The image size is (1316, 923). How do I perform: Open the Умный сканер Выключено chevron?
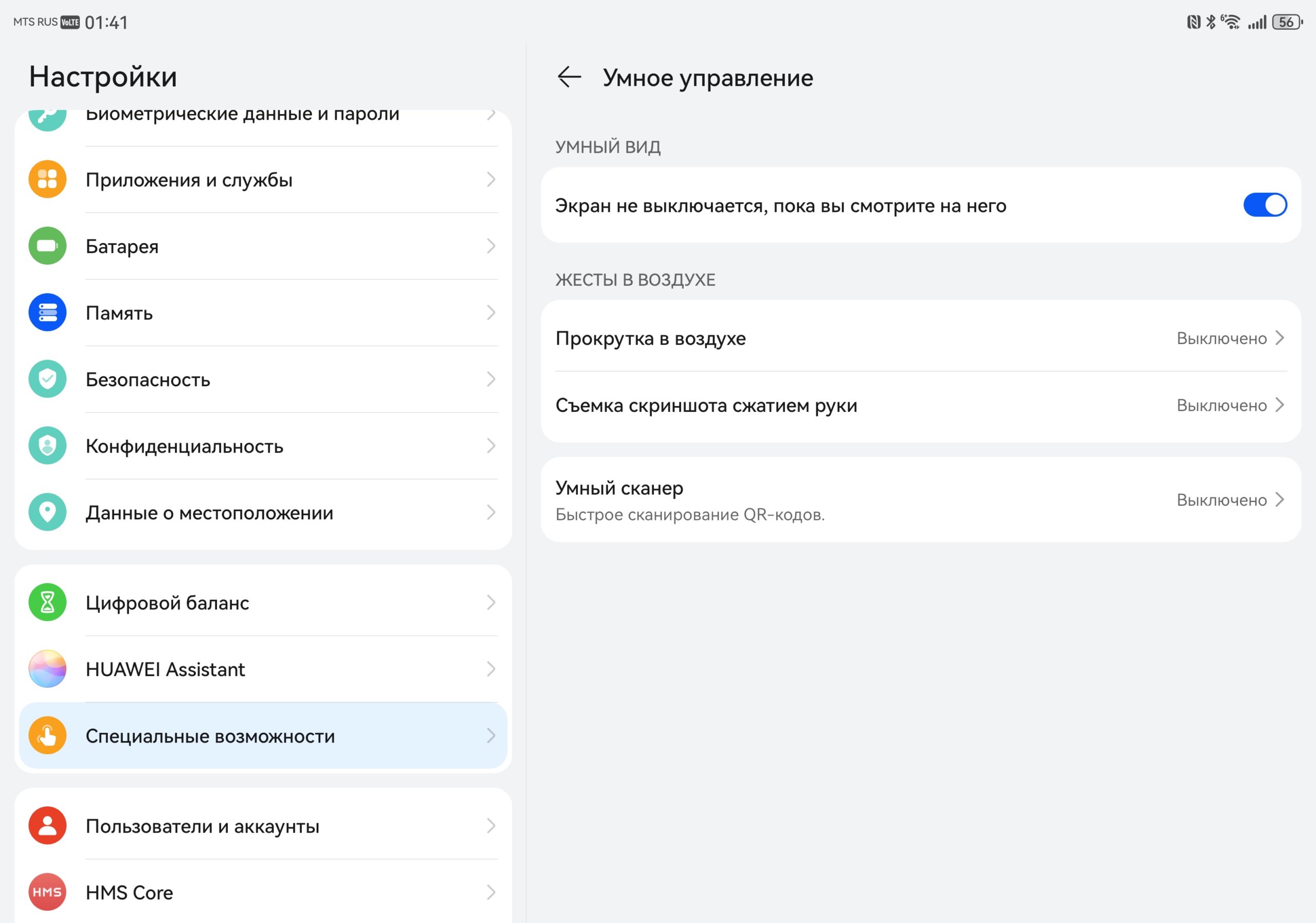(1280, 500)
